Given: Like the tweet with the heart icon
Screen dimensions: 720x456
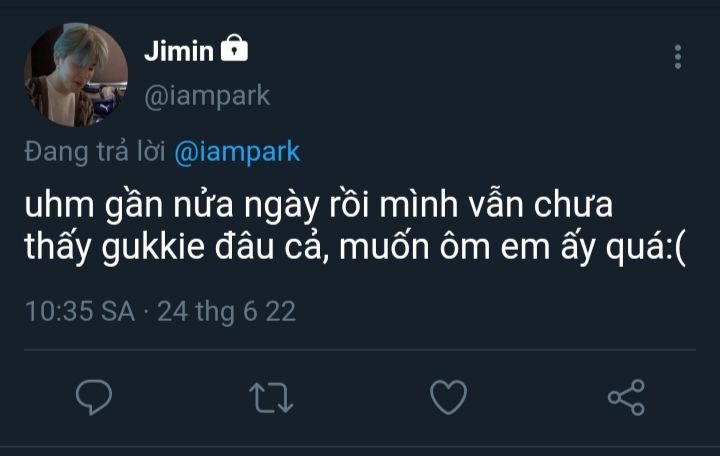Looking at the screenshot, I should 448,397.
